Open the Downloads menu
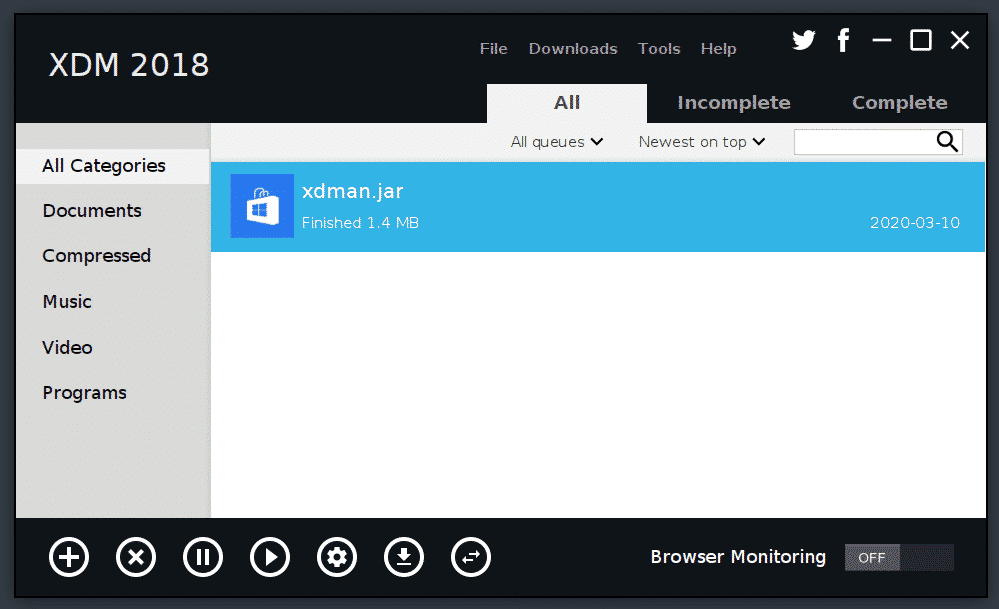 573,49
